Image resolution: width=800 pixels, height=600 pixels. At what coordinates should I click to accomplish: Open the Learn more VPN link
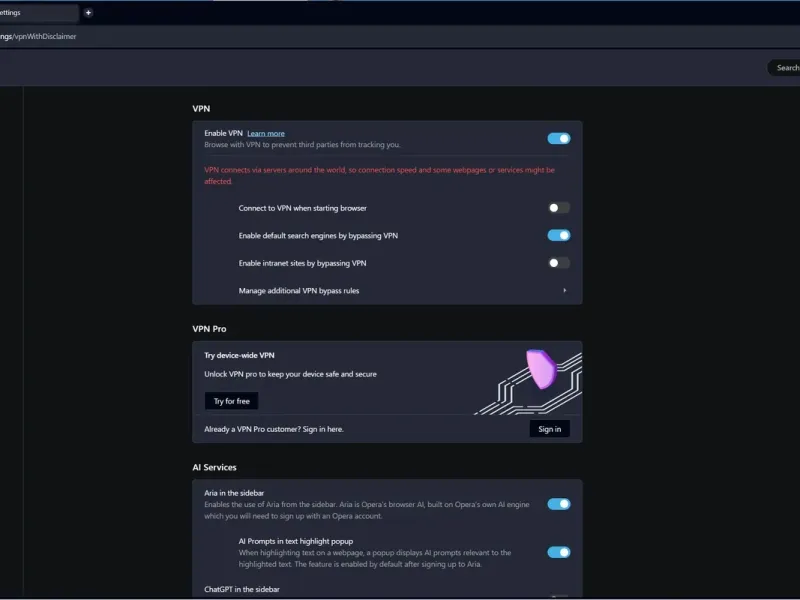[x=266, y=134]
